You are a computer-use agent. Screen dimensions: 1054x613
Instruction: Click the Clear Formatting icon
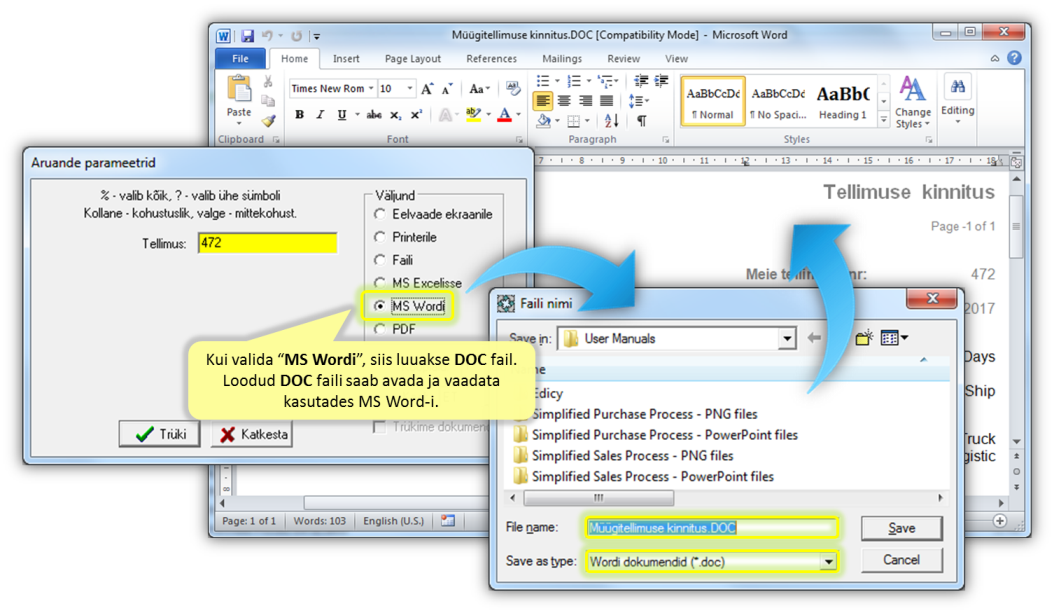pyautogui.click(x=513, y=88)
